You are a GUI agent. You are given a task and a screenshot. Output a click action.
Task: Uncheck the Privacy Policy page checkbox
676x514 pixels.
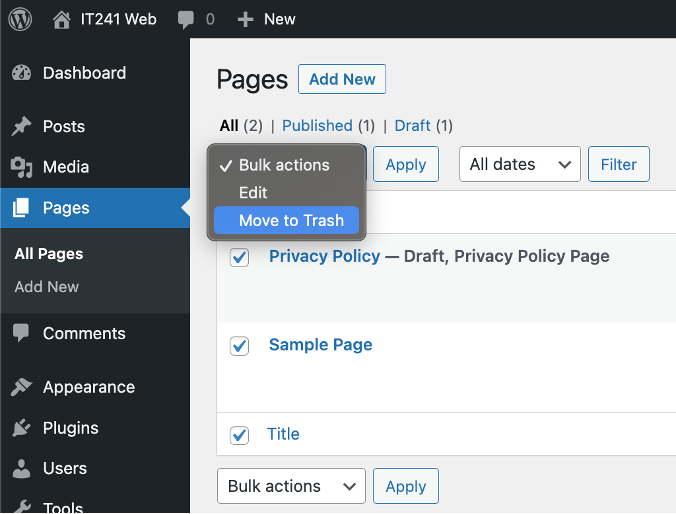[239, 257]
